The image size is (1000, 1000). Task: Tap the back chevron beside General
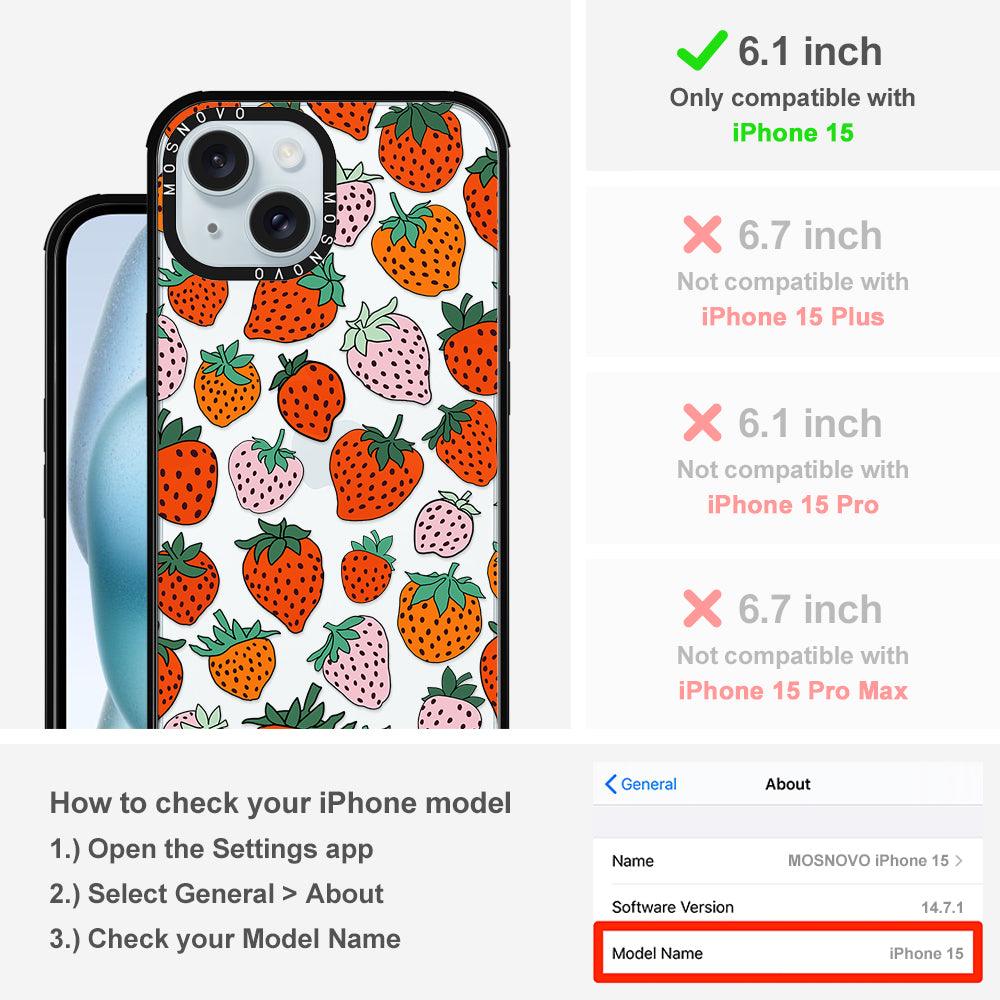coord(610,784)
